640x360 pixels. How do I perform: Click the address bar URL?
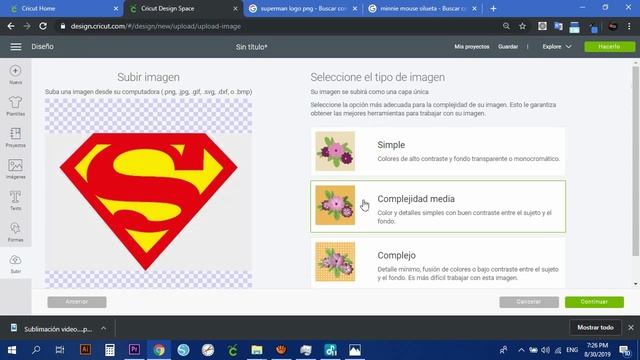click(156, 26)
